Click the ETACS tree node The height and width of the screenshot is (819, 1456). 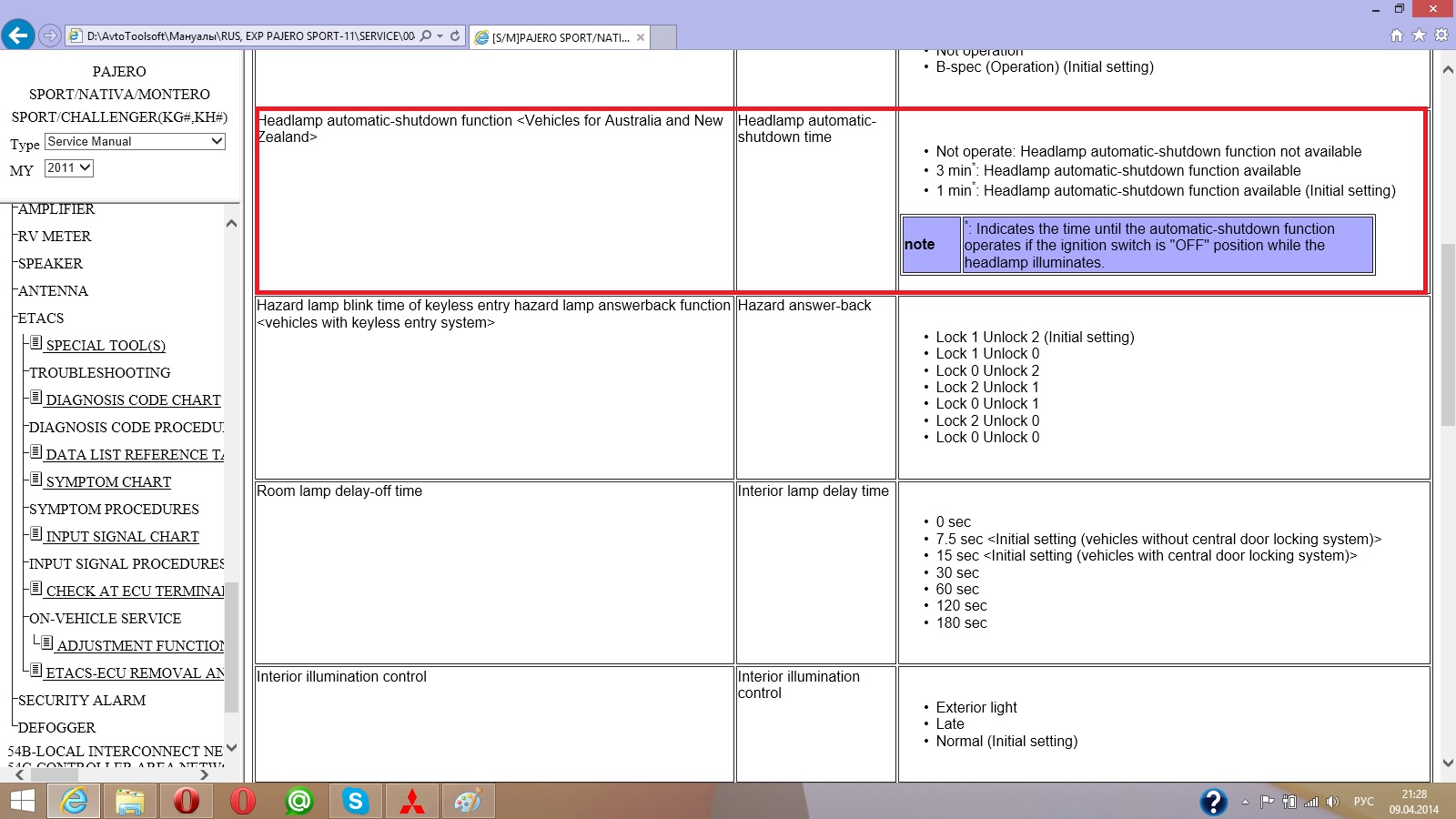41,318
